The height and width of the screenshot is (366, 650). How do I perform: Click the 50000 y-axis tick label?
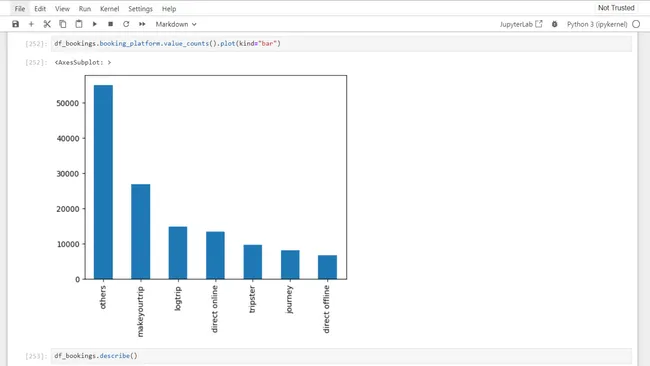click(x=68, y=103)
